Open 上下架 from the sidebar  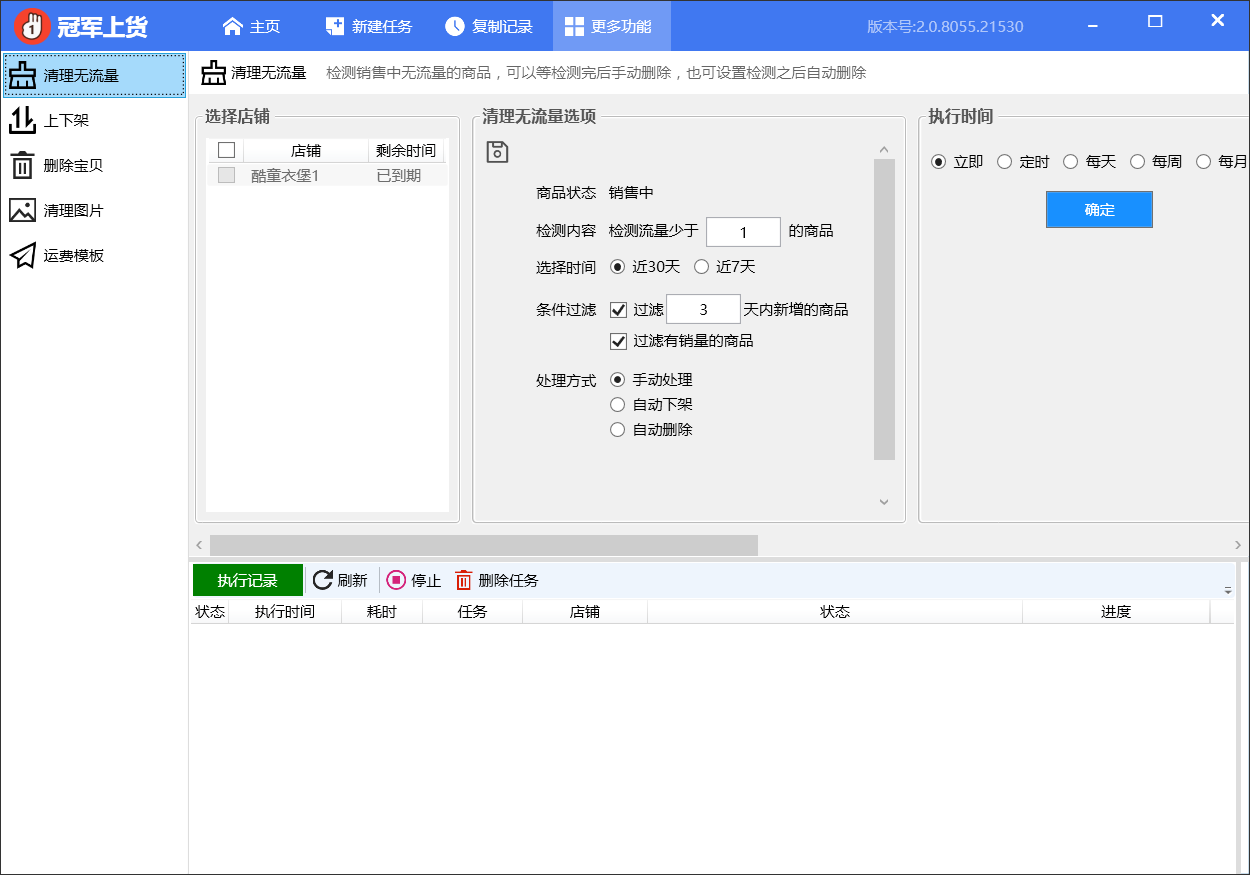click(x=66, y=120)
